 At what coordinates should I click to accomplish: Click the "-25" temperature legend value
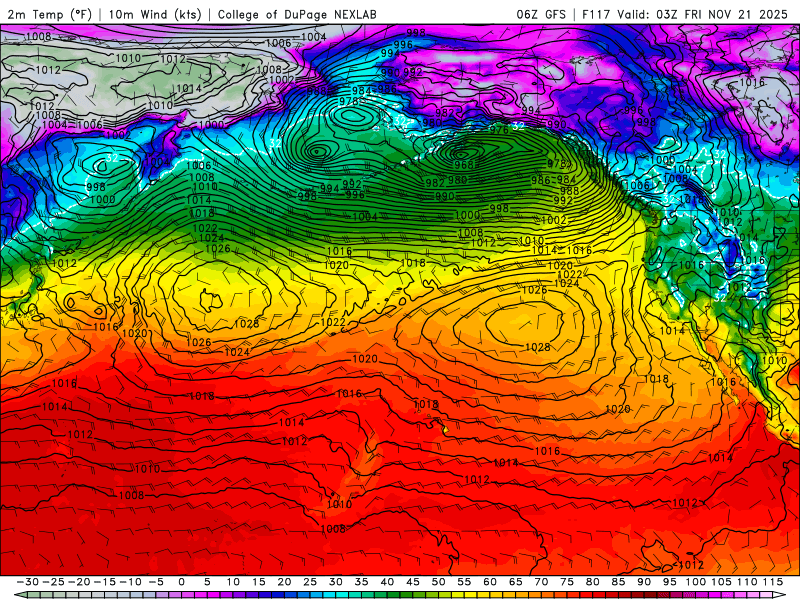point(53,582)
